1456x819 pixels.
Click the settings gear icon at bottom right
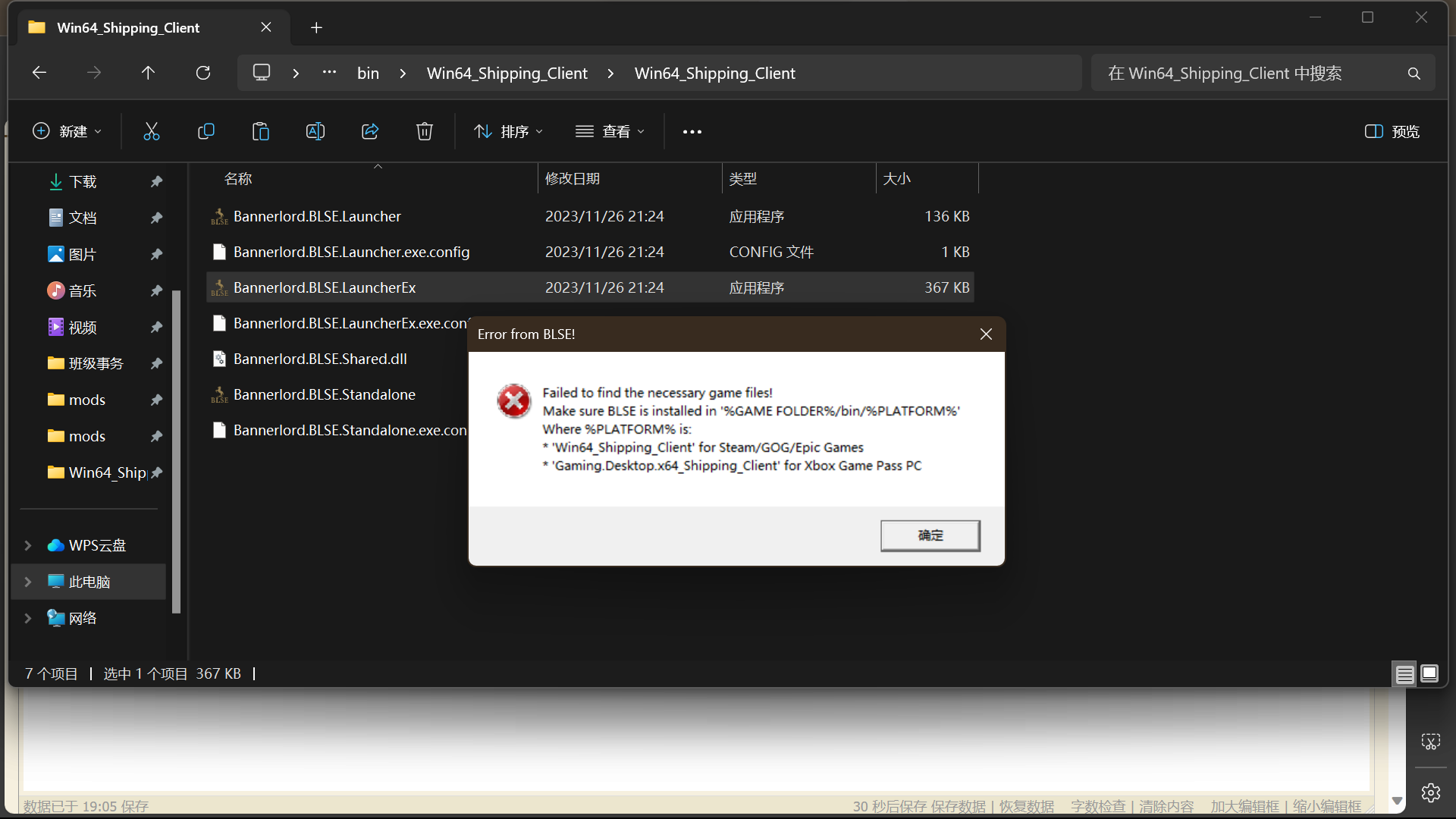coord(1430,792)
